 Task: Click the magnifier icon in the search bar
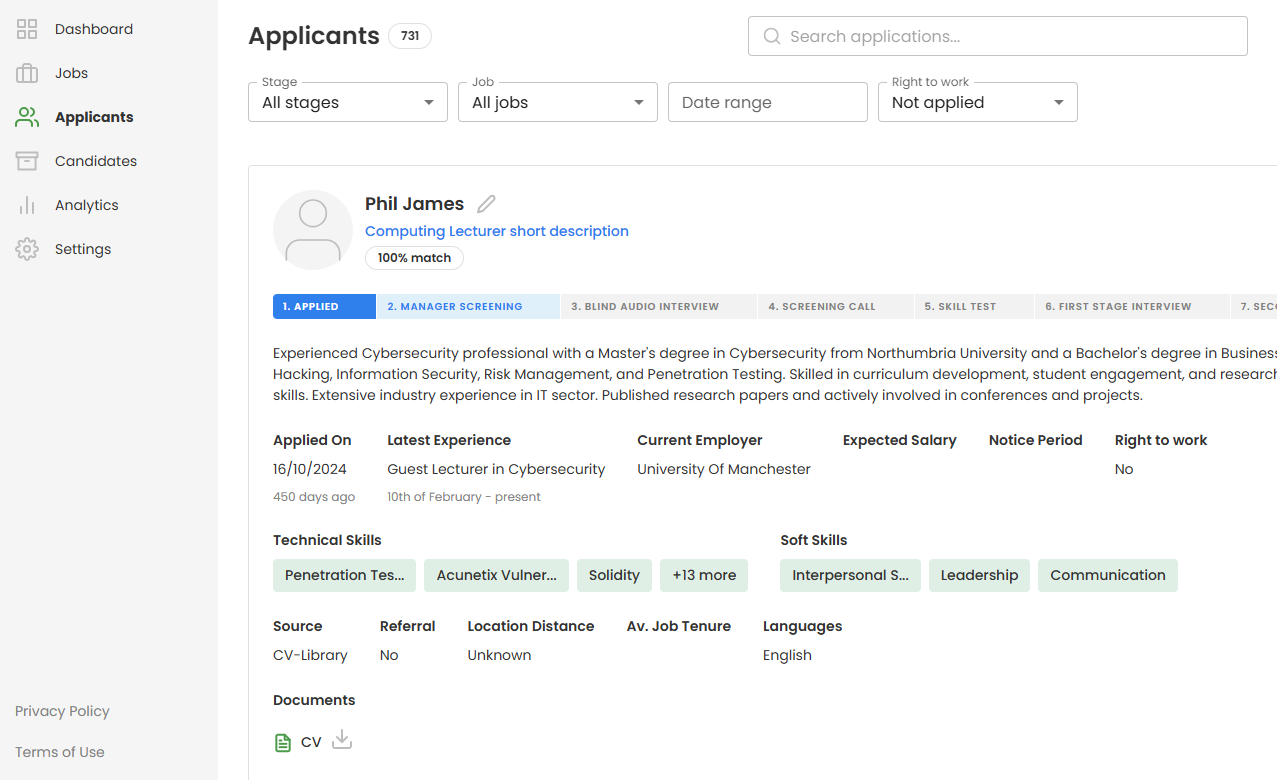pyautogui.click(x=771, y=36)
